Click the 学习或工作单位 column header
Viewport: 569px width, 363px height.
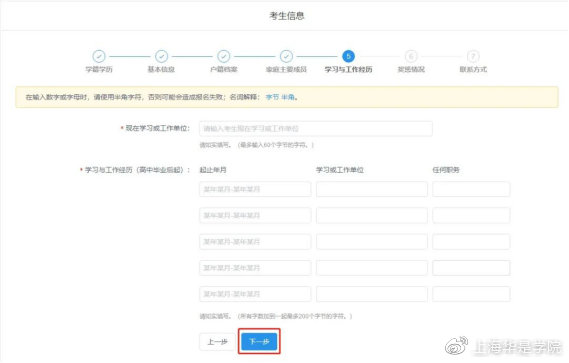click(x=340, y=170)
